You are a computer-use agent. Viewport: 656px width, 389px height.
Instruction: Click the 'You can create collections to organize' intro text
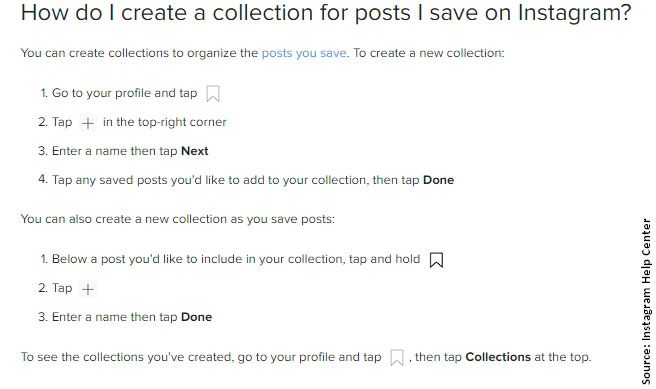pyautogui.click(x=263, y=53)
